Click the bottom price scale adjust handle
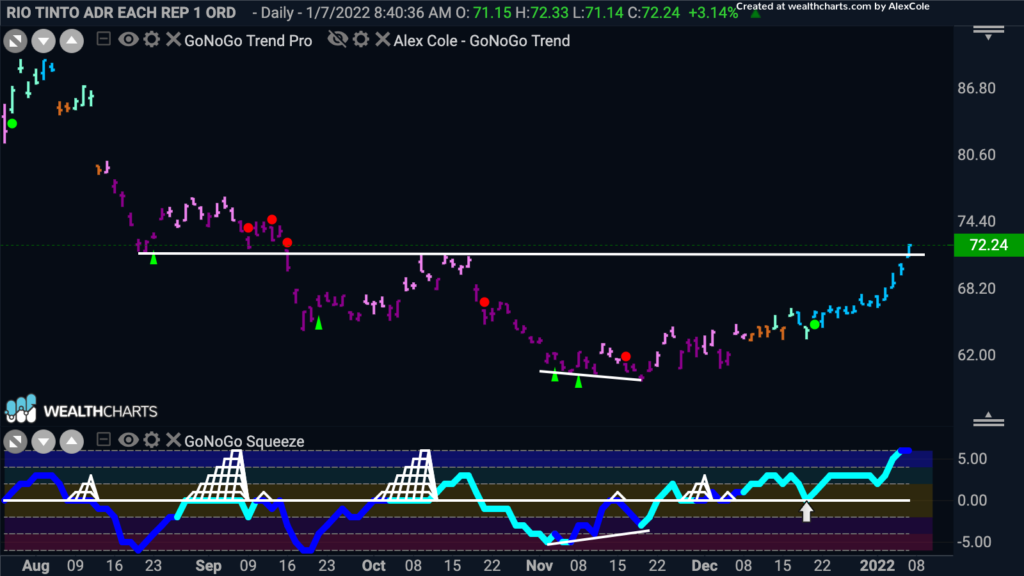The width and height of the screenshot is (1024, 576). 988,420
